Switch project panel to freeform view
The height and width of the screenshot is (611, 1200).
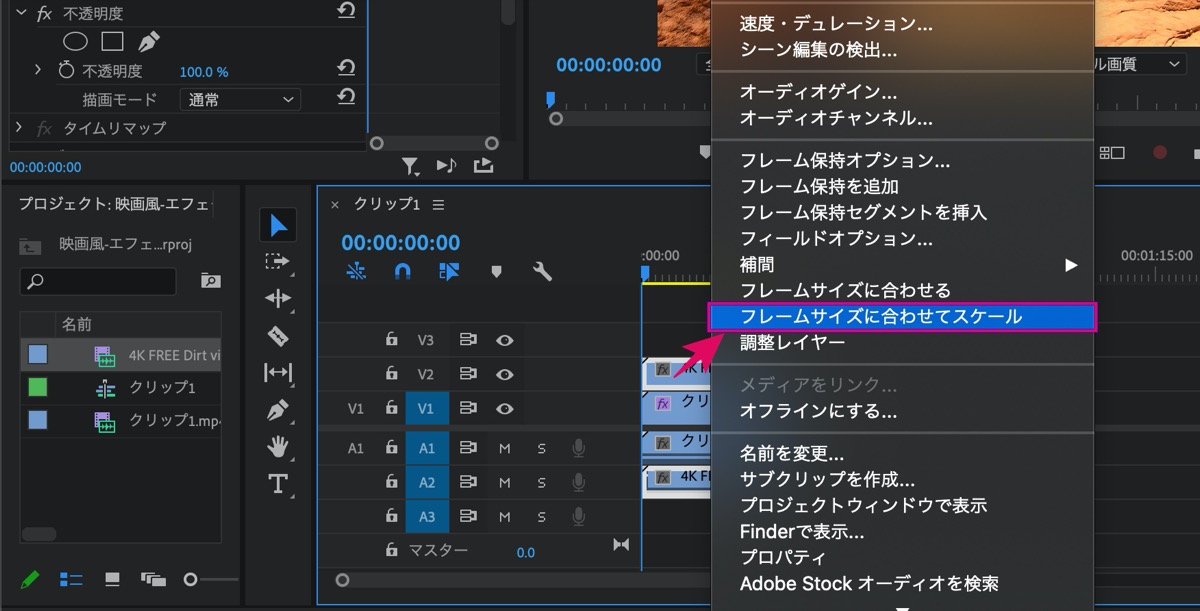(153, 579)
